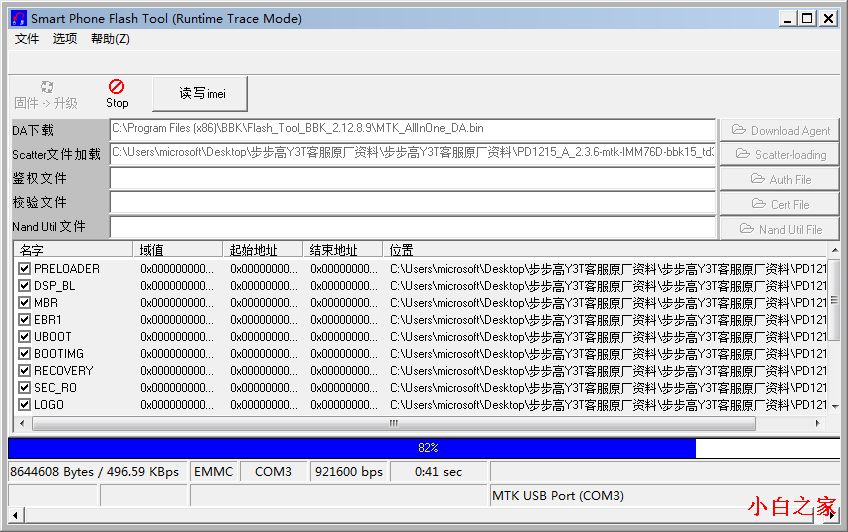
Task: Select the PRELOADER row name text
Action: pos(67,269)
